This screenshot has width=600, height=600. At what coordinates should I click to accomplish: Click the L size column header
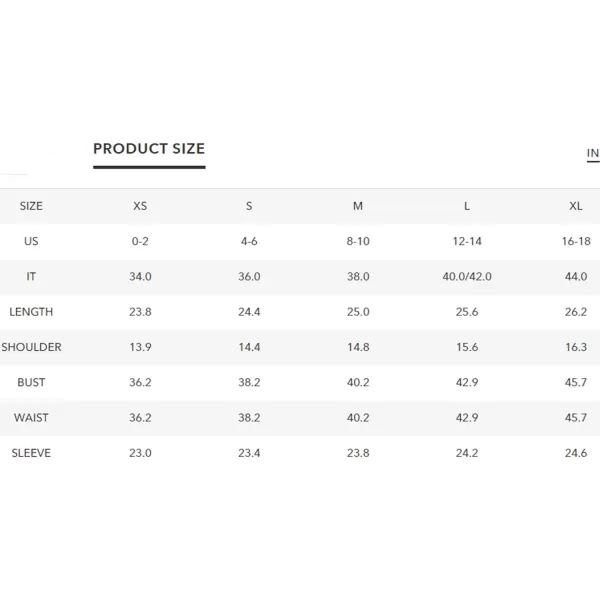coord(467,206)
